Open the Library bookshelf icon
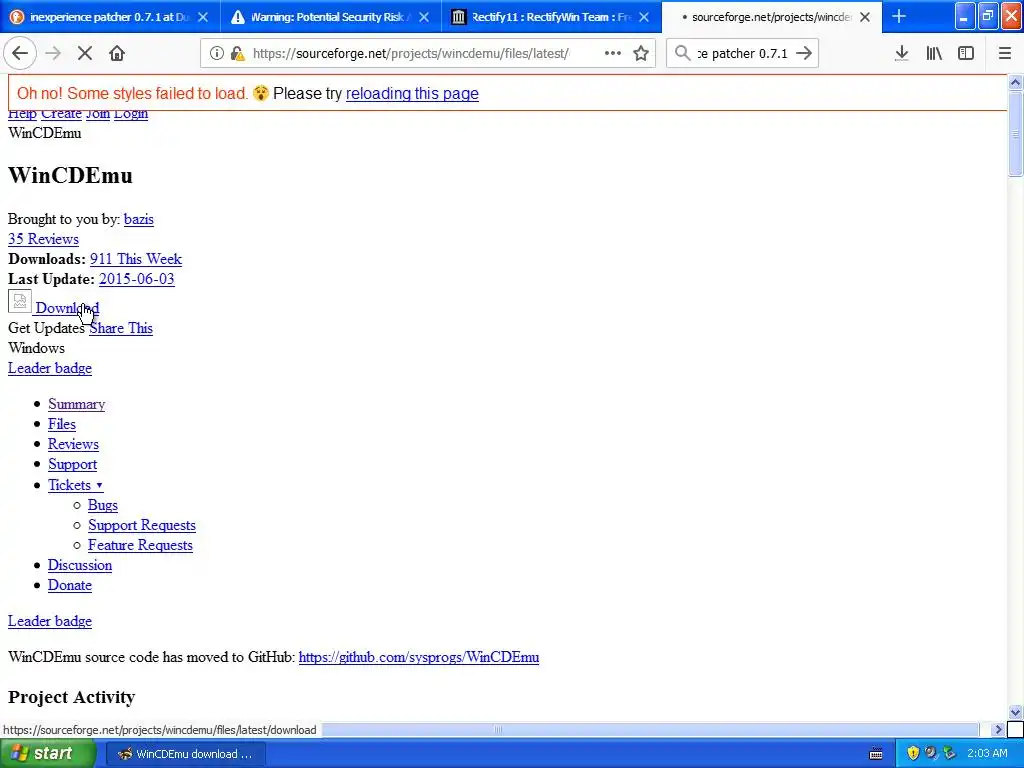This screenshot has width=1024, height=768. [934, 54]
